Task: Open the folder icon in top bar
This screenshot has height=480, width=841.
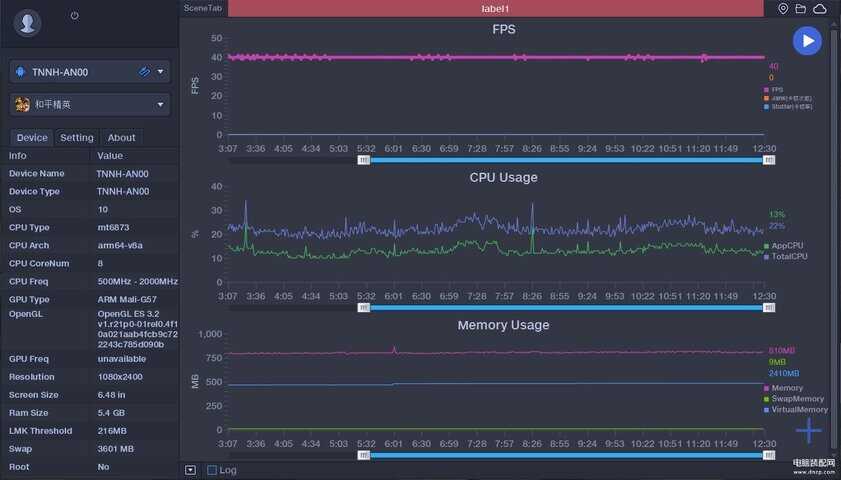Action: [801, 8]
